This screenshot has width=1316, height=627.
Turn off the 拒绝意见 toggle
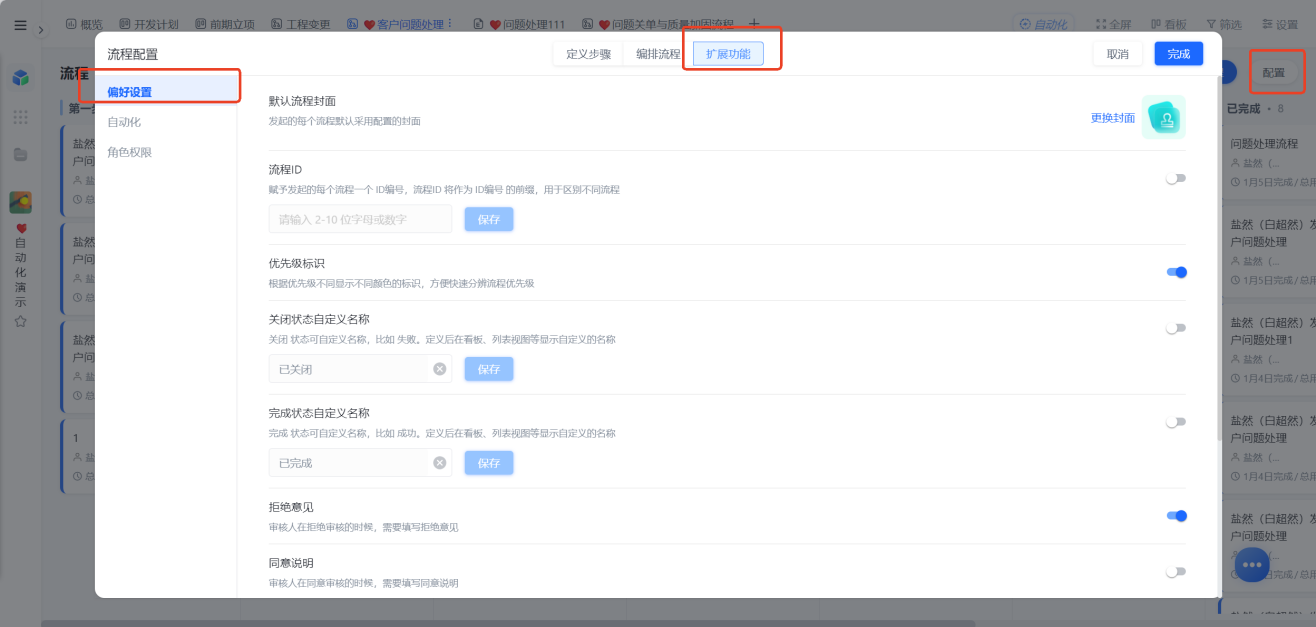coord(1176,516)
